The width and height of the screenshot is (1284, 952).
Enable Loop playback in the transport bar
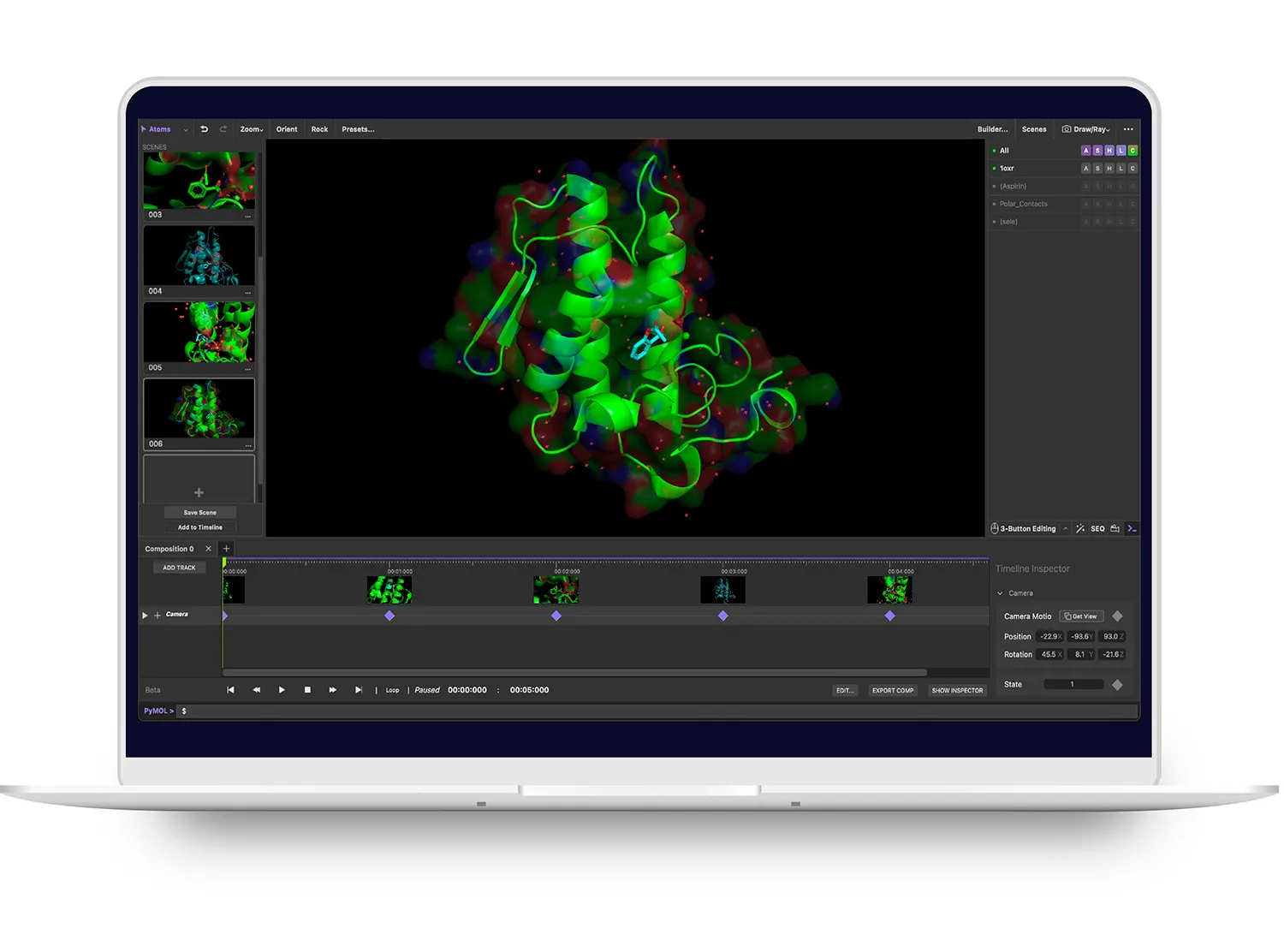[x=392, y=689]
